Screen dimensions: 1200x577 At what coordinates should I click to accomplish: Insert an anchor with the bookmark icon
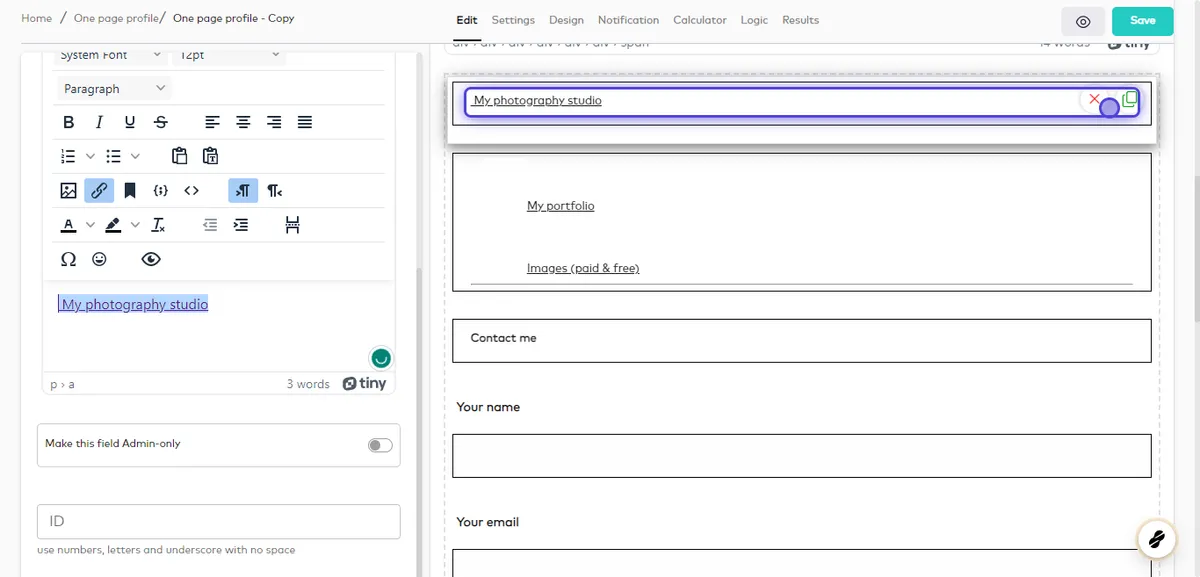coord(130,190)
